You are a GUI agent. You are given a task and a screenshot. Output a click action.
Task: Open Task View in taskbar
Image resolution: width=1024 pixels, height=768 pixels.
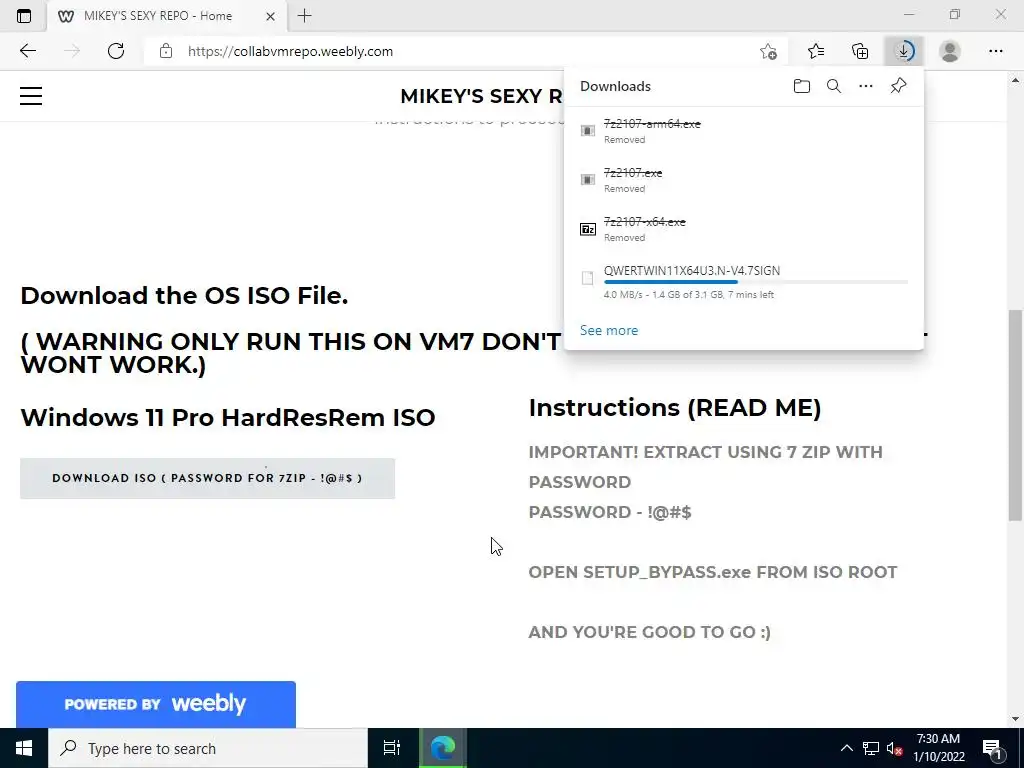tap(392, 748)
